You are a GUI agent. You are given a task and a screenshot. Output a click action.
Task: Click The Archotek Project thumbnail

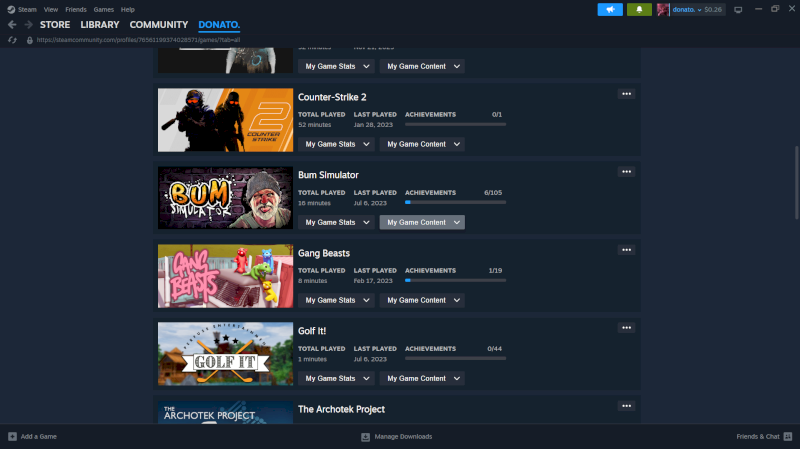click(x=226, y=412)
